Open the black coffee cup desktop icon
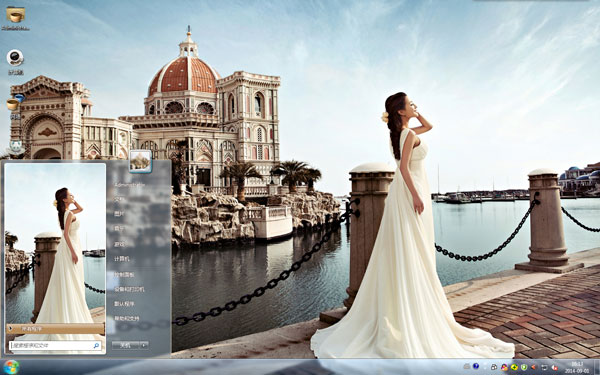The height and width of the screenshot is (375, 600). pos(15,57)
